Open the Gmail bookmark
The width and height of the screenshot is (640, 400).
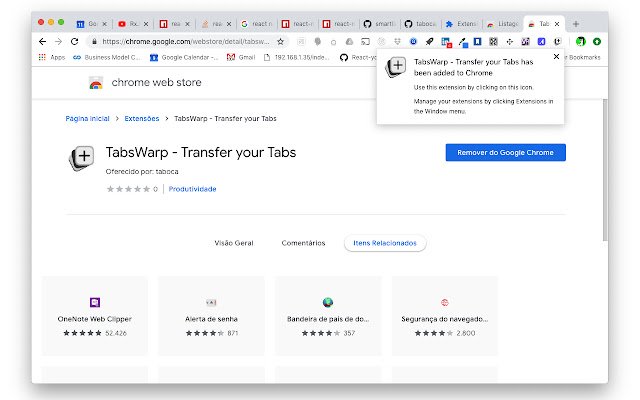tap(241, 57)
